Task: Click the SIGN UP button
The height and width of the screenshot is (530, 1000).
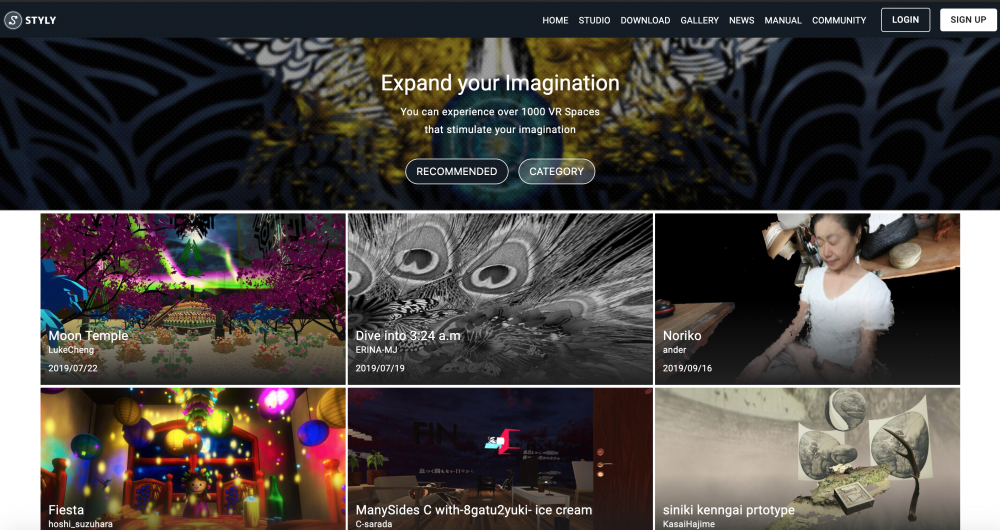Action: pyautogui.click(x=967, y=20)
